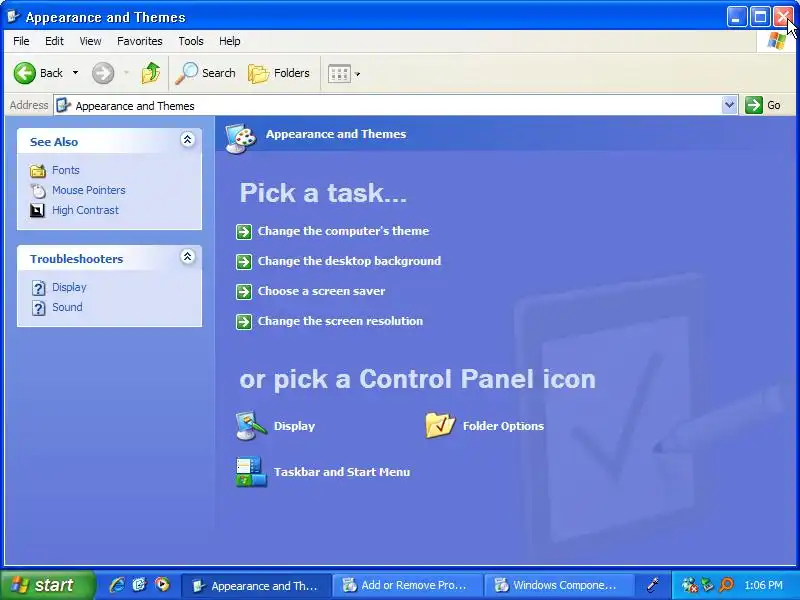Open the File menu

click(x=21, y=41)
